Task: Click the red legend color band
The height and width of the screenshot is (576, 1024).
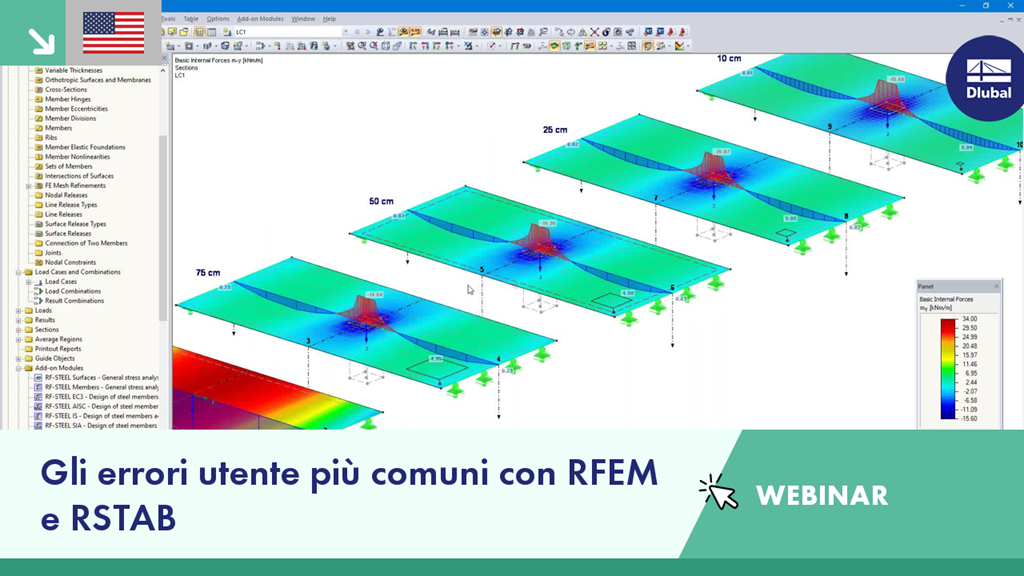Action: coord(948,328)
